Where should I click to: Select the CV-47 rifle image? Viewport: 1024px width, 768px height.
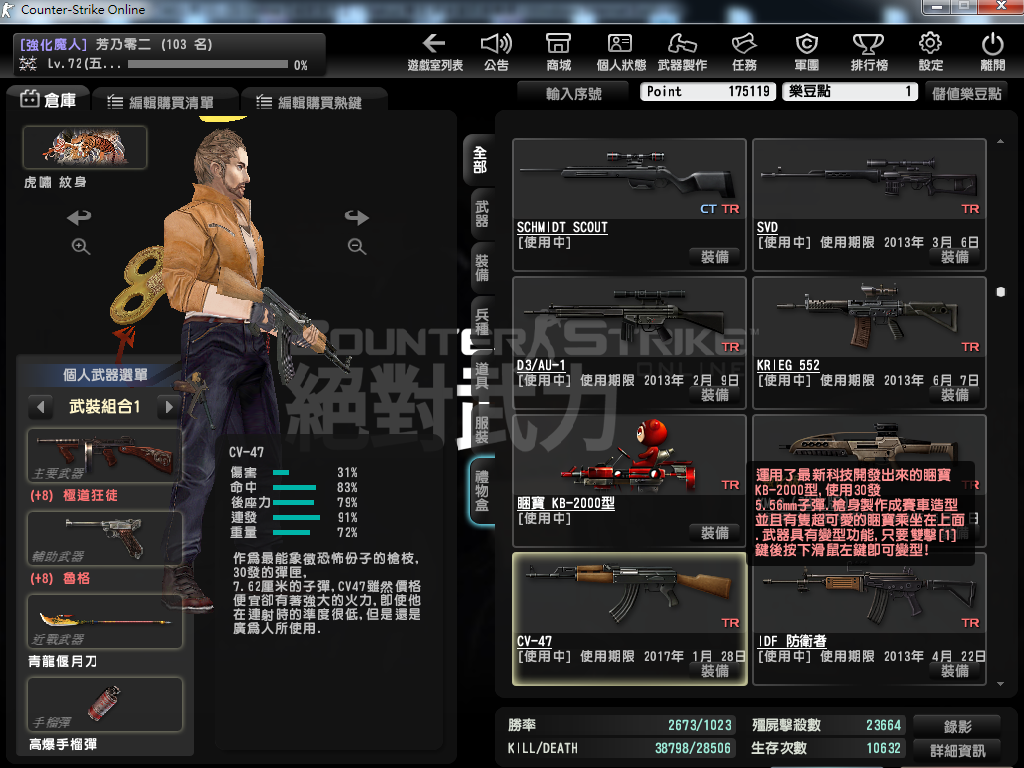[630, 593]
